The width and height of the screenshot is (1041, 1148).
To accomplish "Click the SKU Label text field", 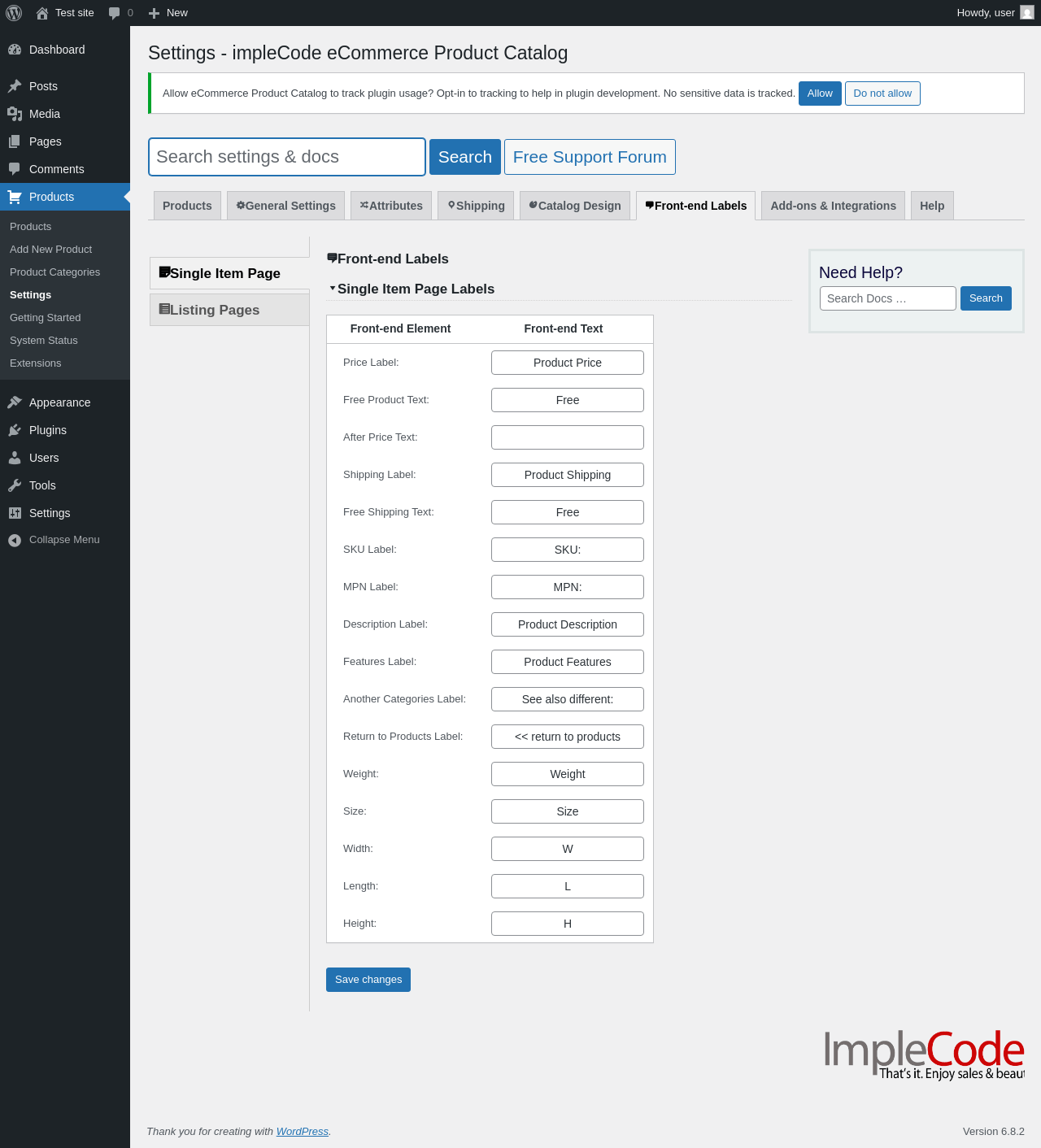I will tap(568, 550).
